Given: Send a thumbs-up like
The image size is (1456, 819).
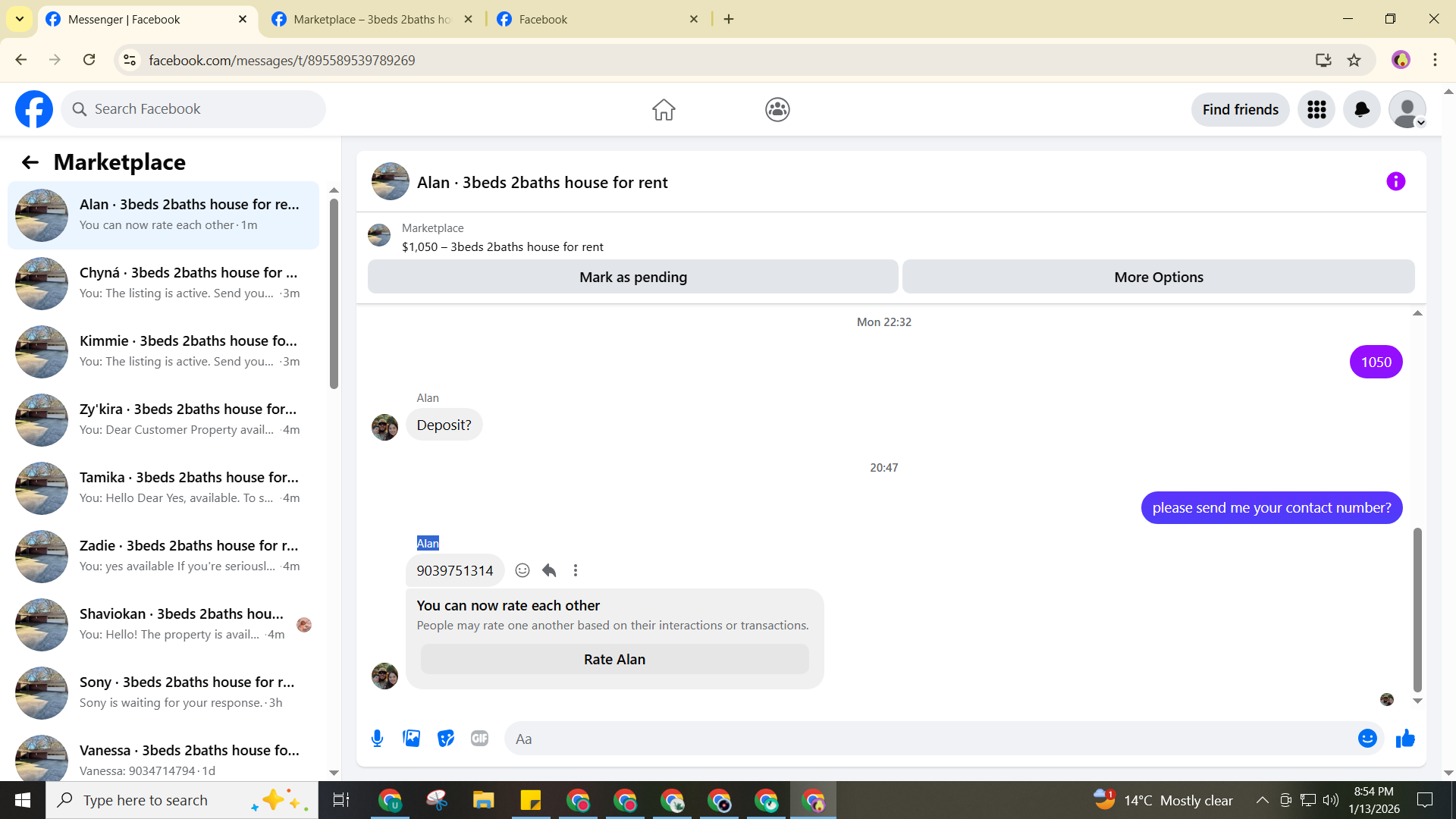Looking at the screenshot, I should point(1405,739).
